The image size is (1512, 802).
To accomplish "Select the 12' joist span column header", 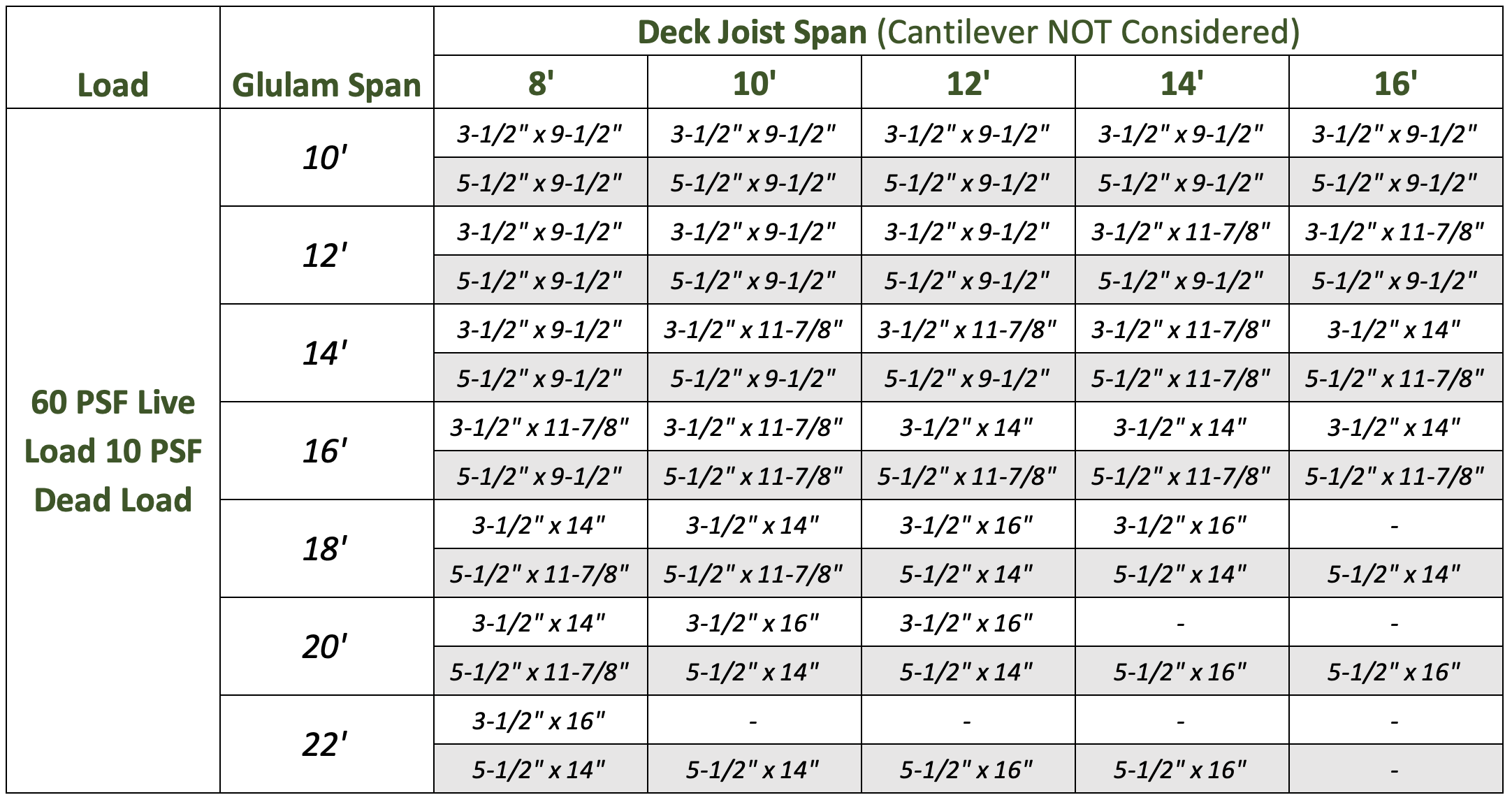I will pos(968,83).
